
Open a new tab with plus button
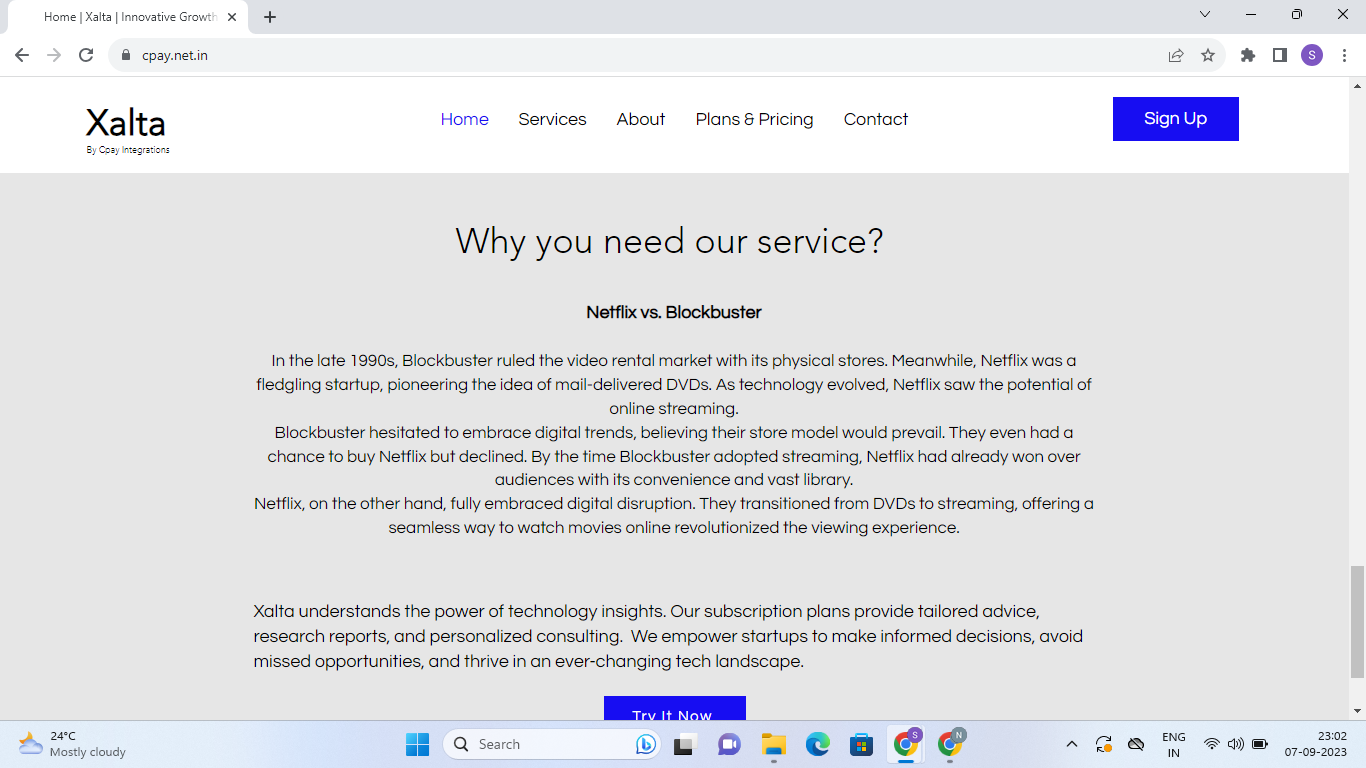(270, 17)
